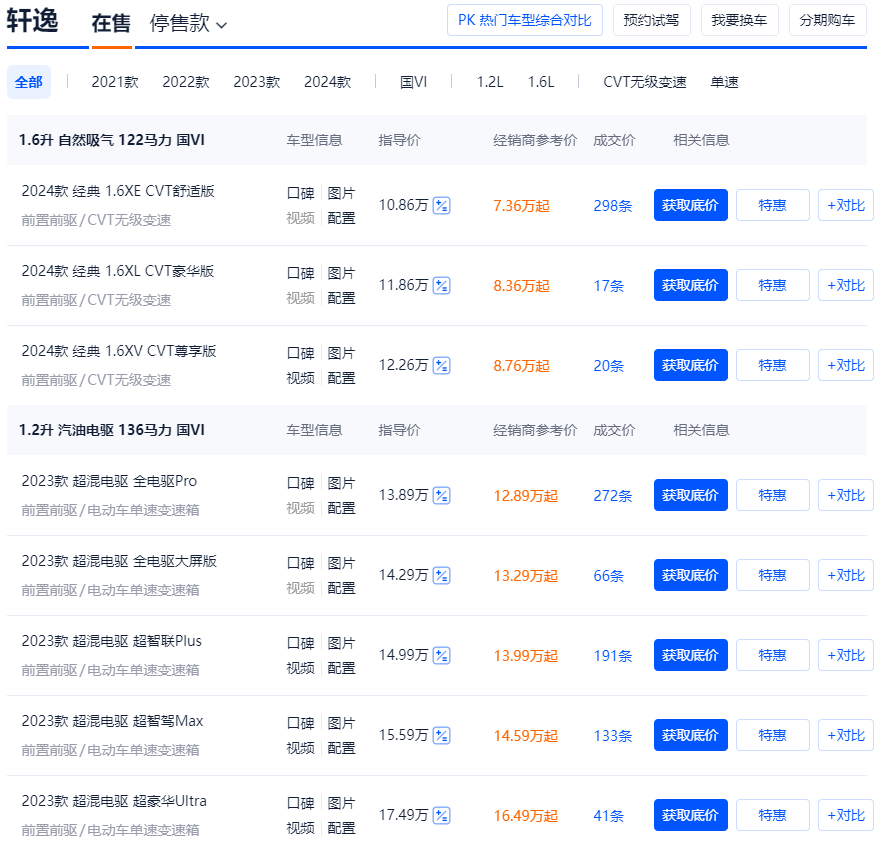Get lowest price for 1.6XL CVT豪华版
The width and height of the screenshot is (884, 845).
coord(691,285)
